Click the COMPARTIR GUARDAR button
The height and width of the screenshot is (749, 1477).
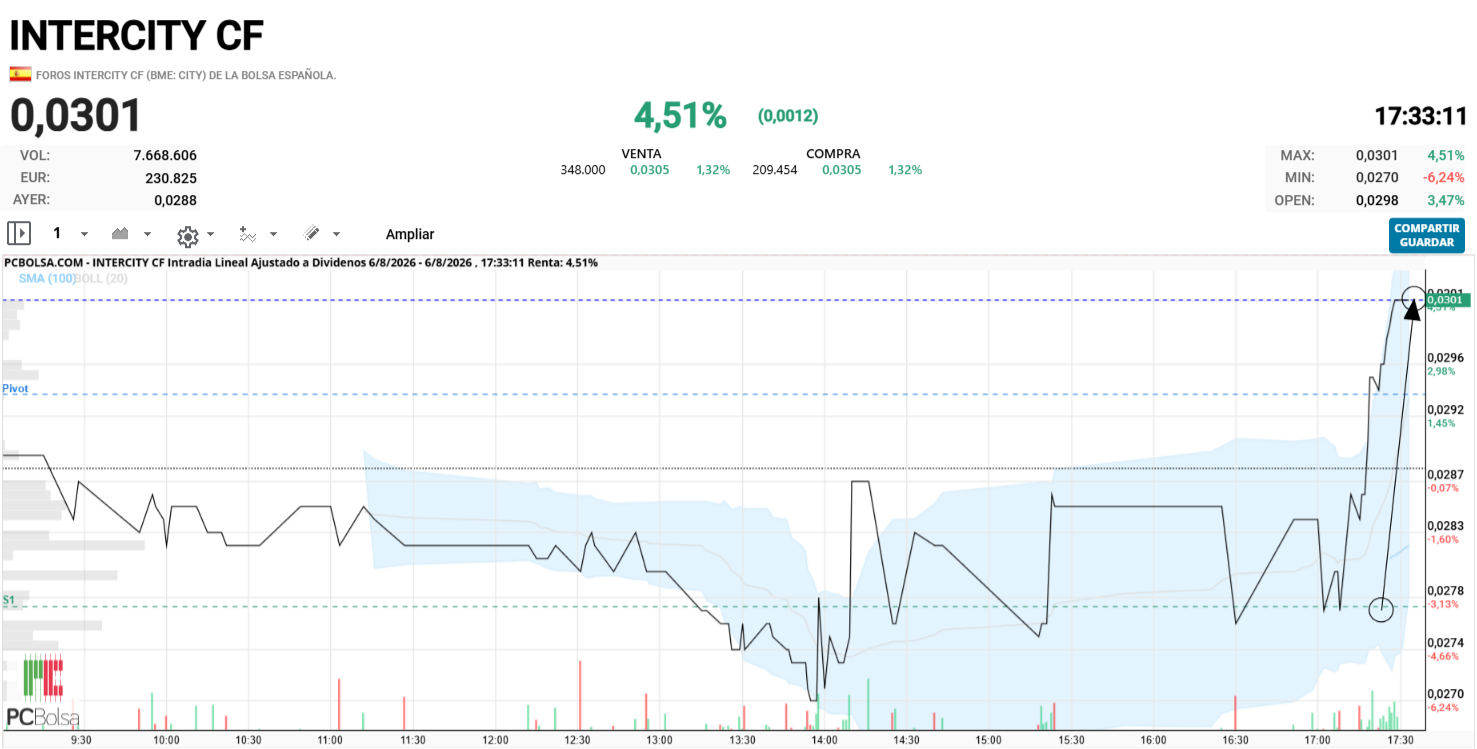click(1427, 235)
